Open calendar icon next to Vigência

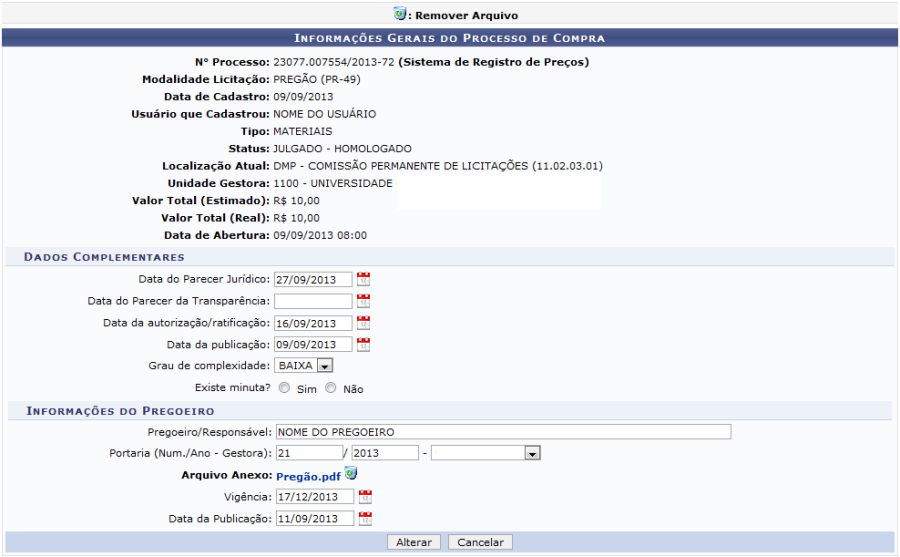pyautogui.click(x=365, y=497)
